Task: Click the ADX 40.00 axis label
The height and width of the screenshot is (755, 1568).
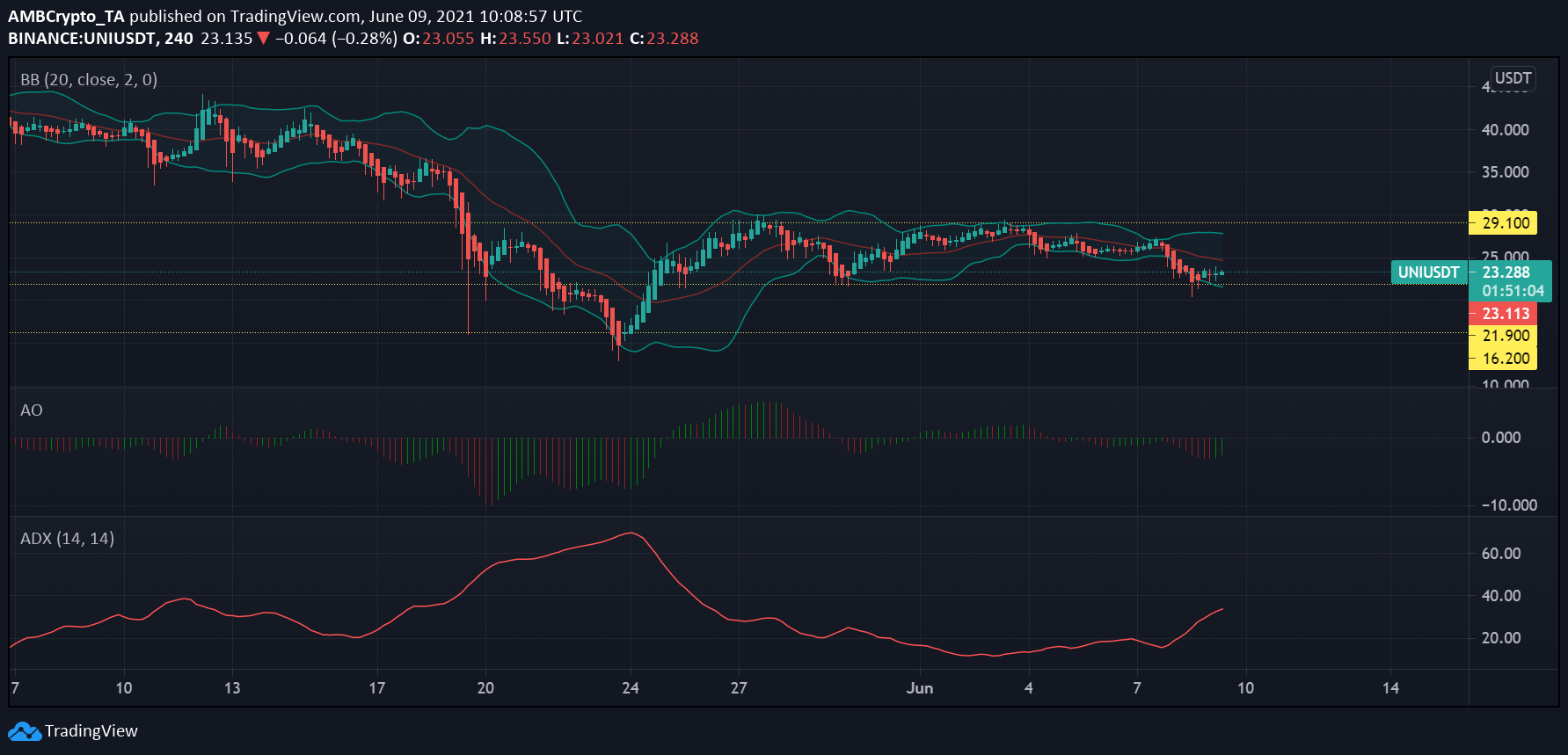Action: pyautogui.click(x=1501, y=596)
